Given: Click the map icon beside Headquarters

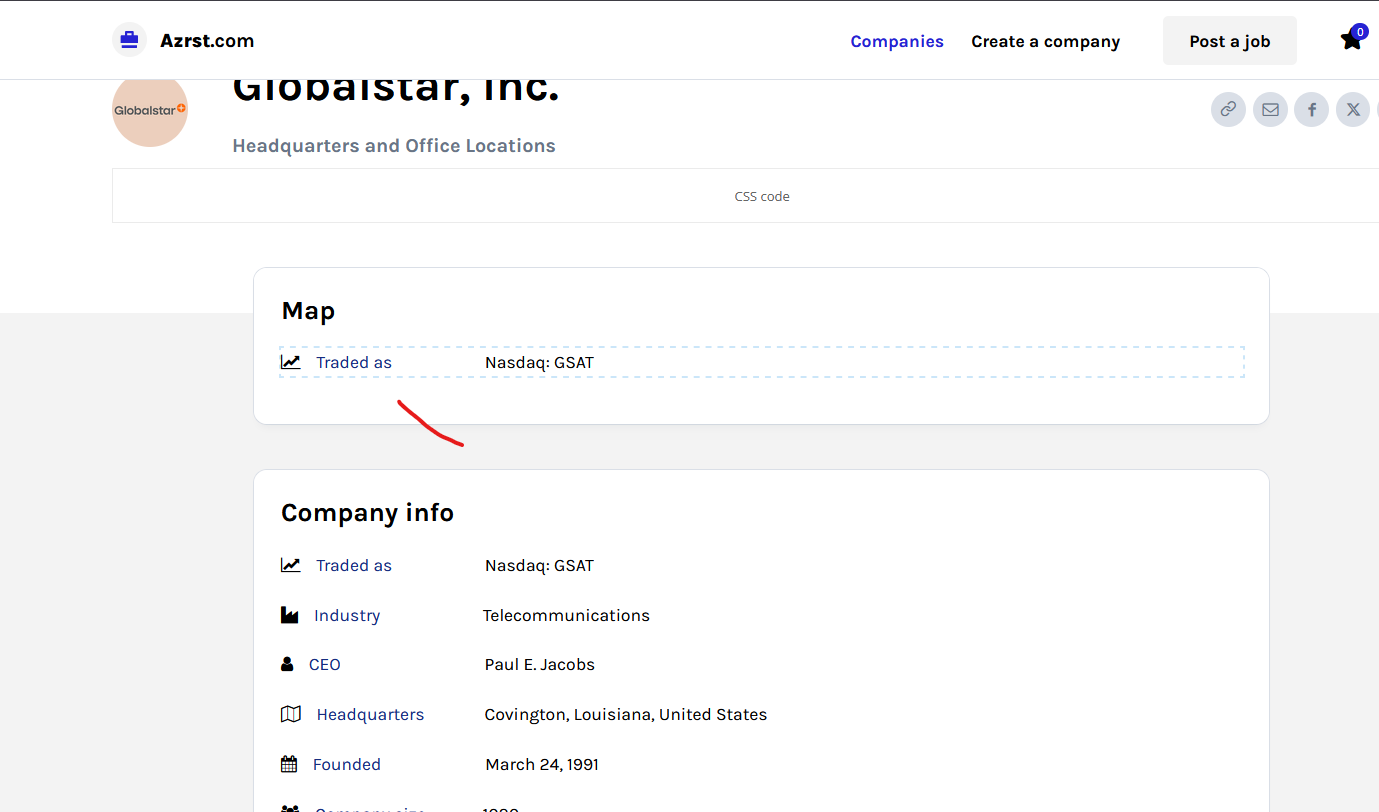Looking at the screenshot, I should tap(291, 714).
